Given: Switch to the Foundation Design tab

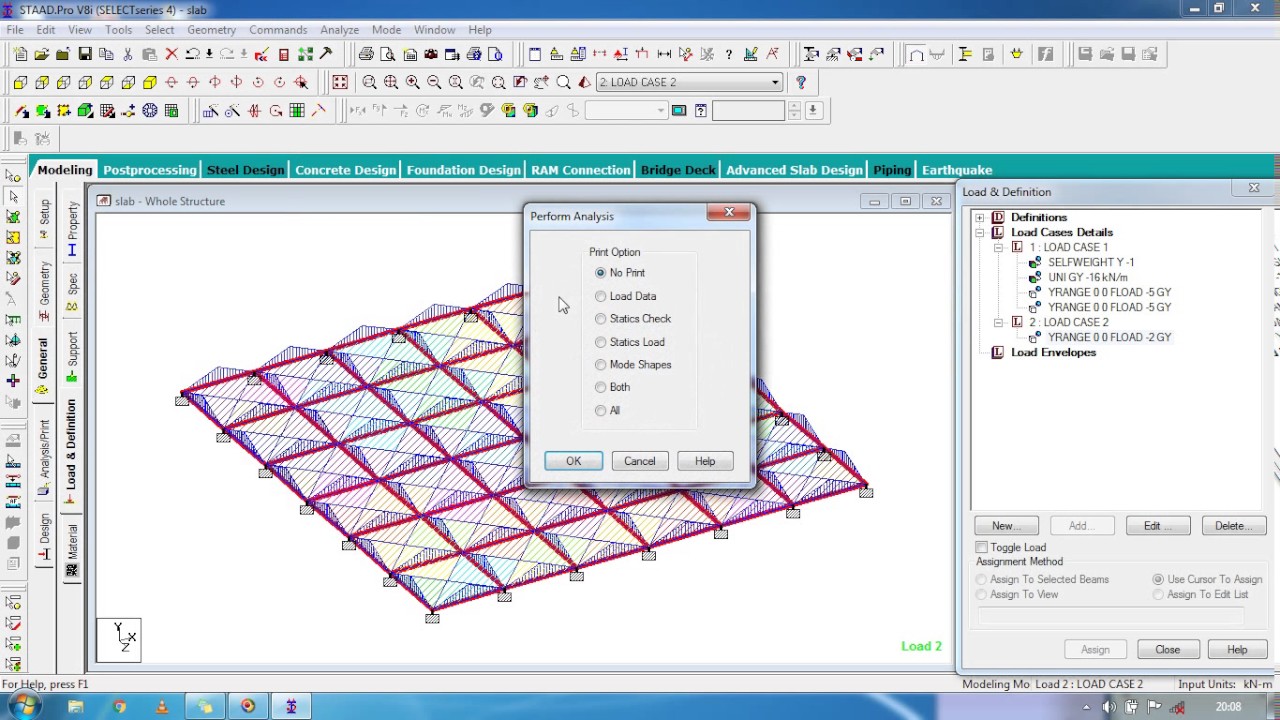Looking at the screenshot, I should pyautogui.click(x=463, y=170).
